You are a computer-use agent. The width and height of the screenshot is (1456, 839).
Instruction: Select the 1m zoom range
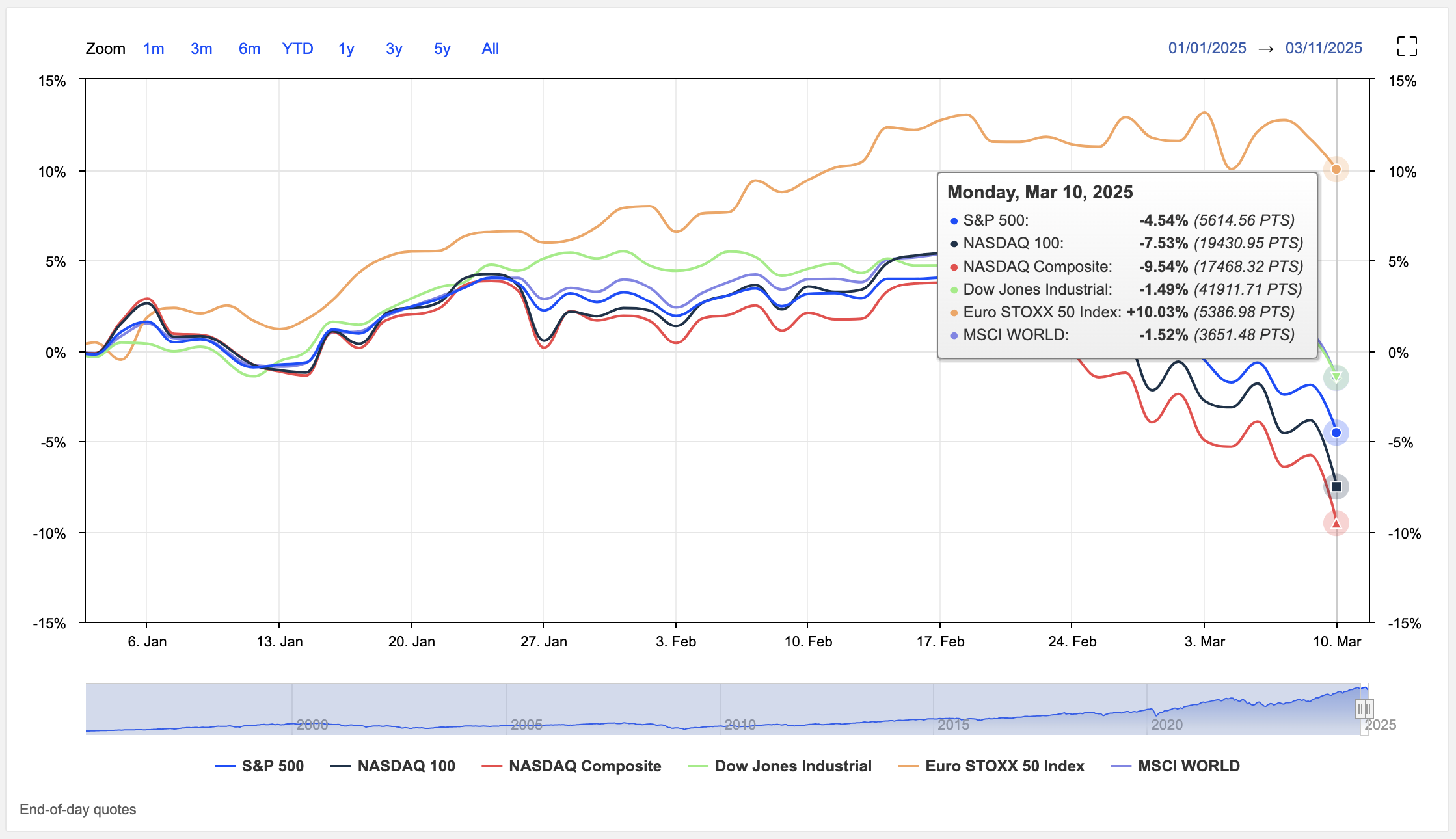[154, 49]
